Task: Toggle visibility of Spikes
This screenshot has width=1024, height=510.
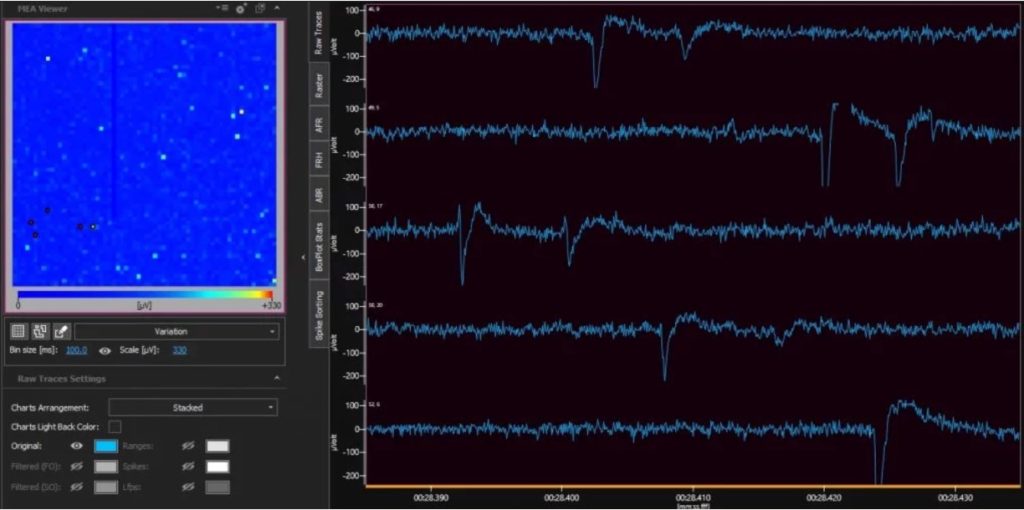Action: pos(188,467)
